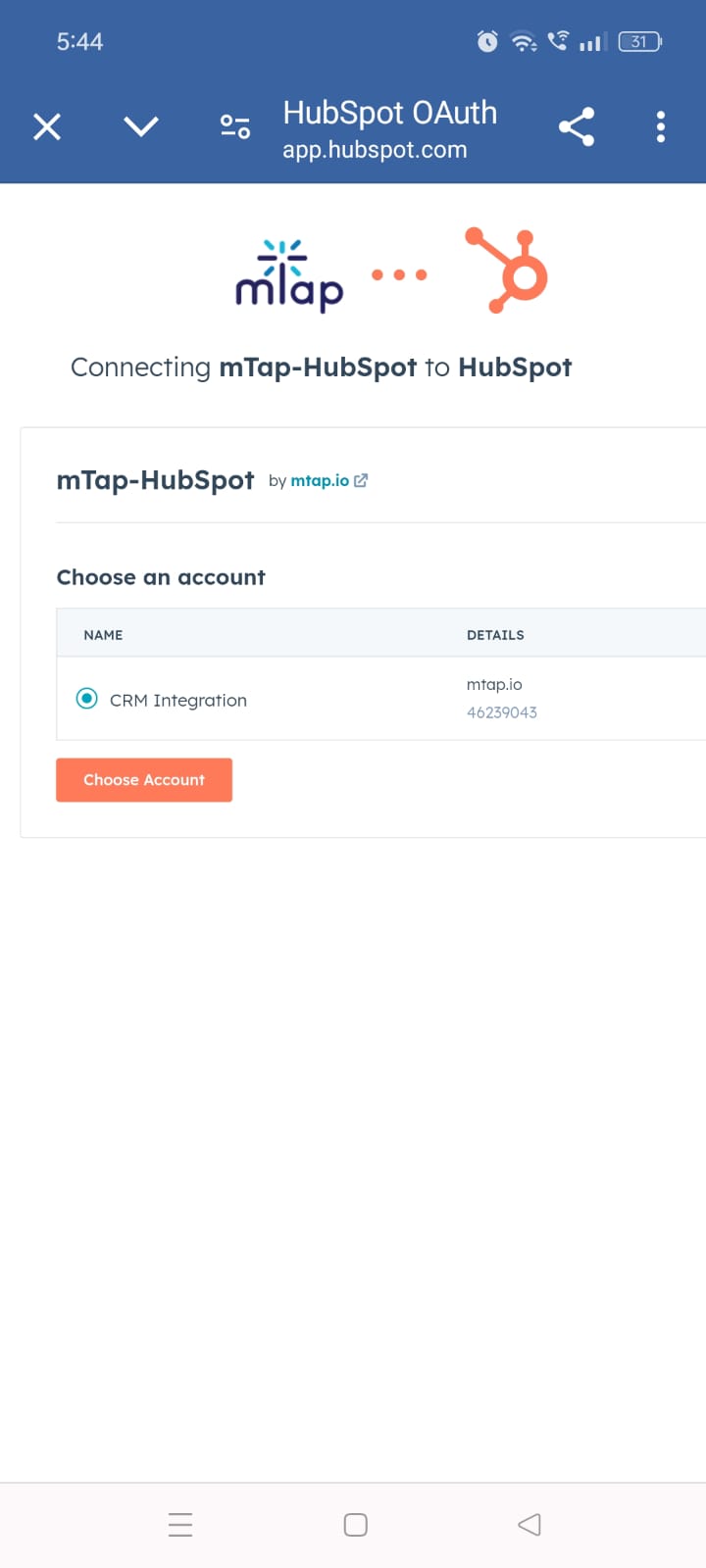The height and width of the screenshot is (1568, 706).
Task: Tap the app.hubspot.com URL text
Action: point(375,150)
